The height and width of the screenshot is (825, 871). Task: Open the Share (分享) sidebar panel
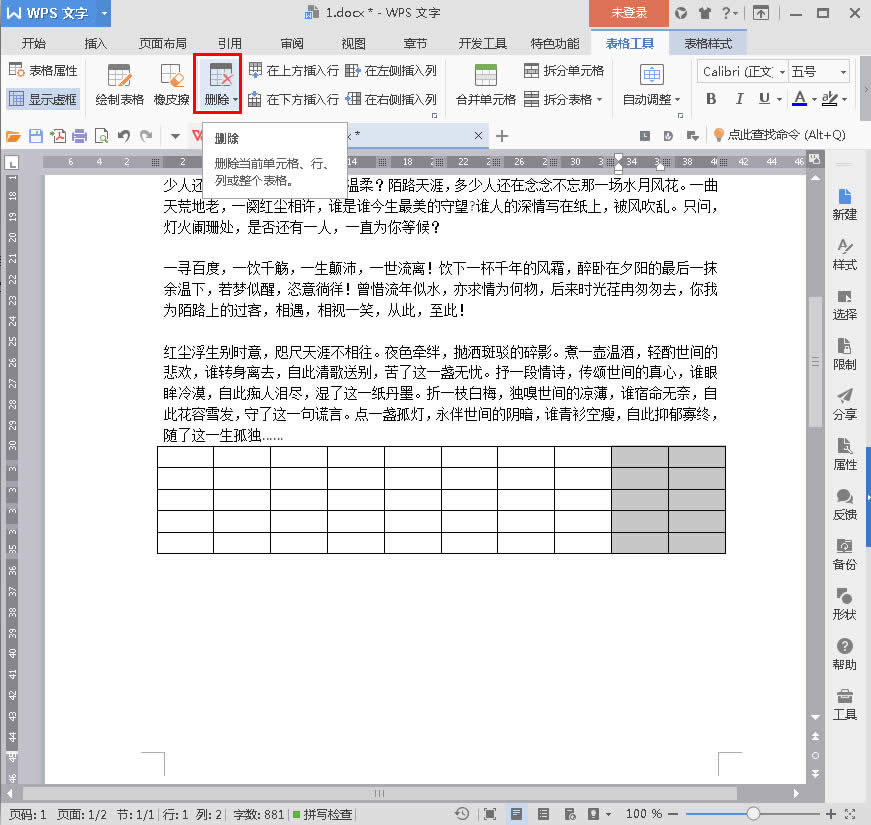click(x=844, y=403)
